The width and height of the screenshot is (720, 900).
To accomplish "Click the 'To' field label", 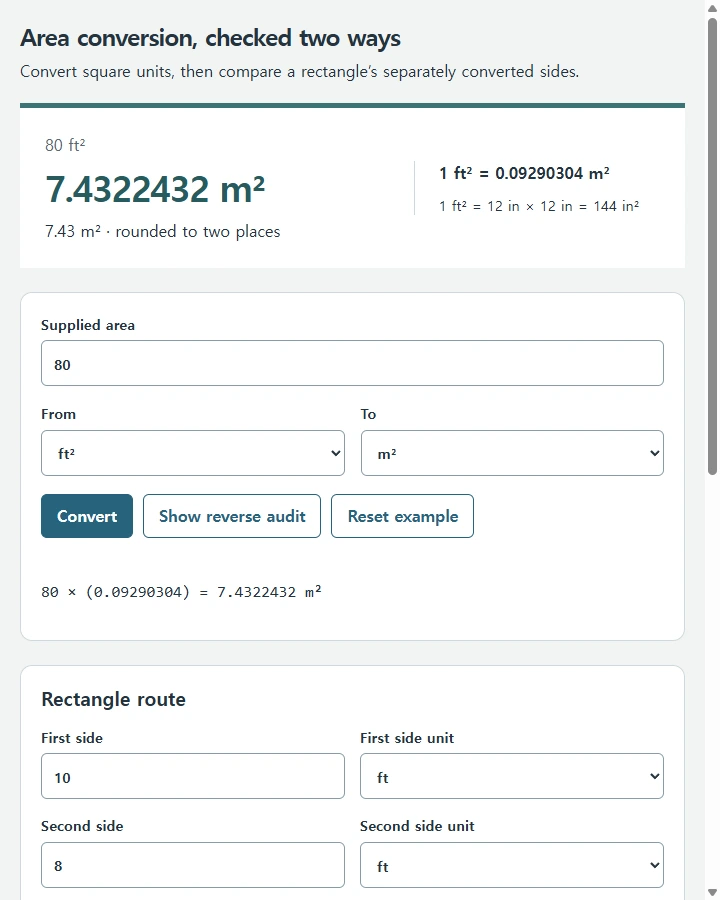I will coord(369,414).
